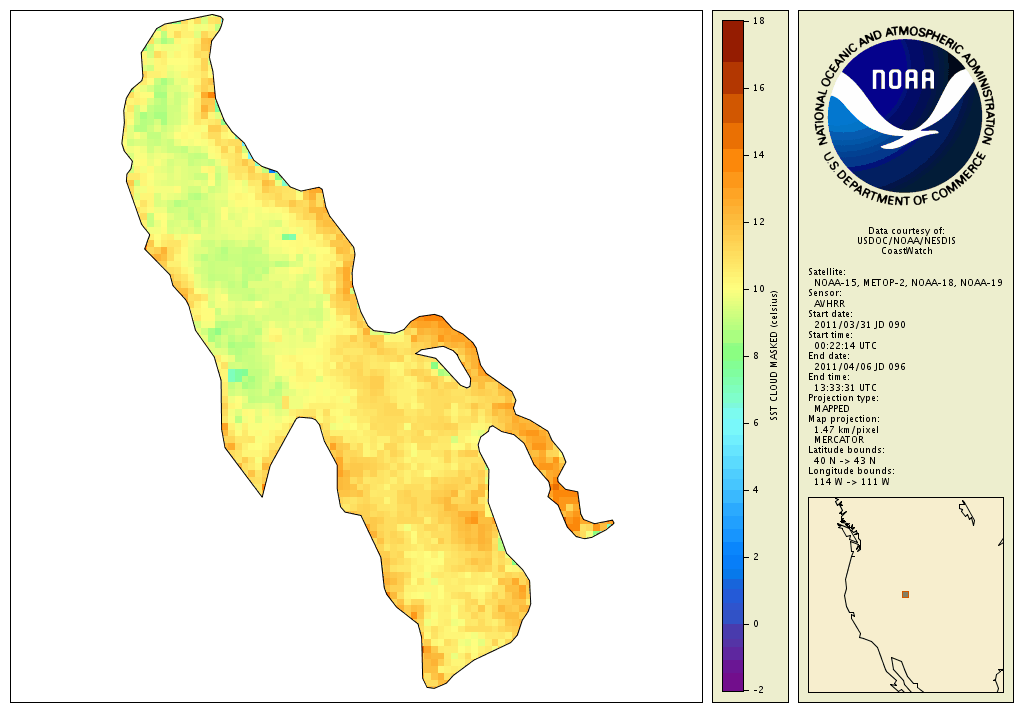Click the 00:22:14 UTC value
1023x712 pixels.
coord(846,345)
